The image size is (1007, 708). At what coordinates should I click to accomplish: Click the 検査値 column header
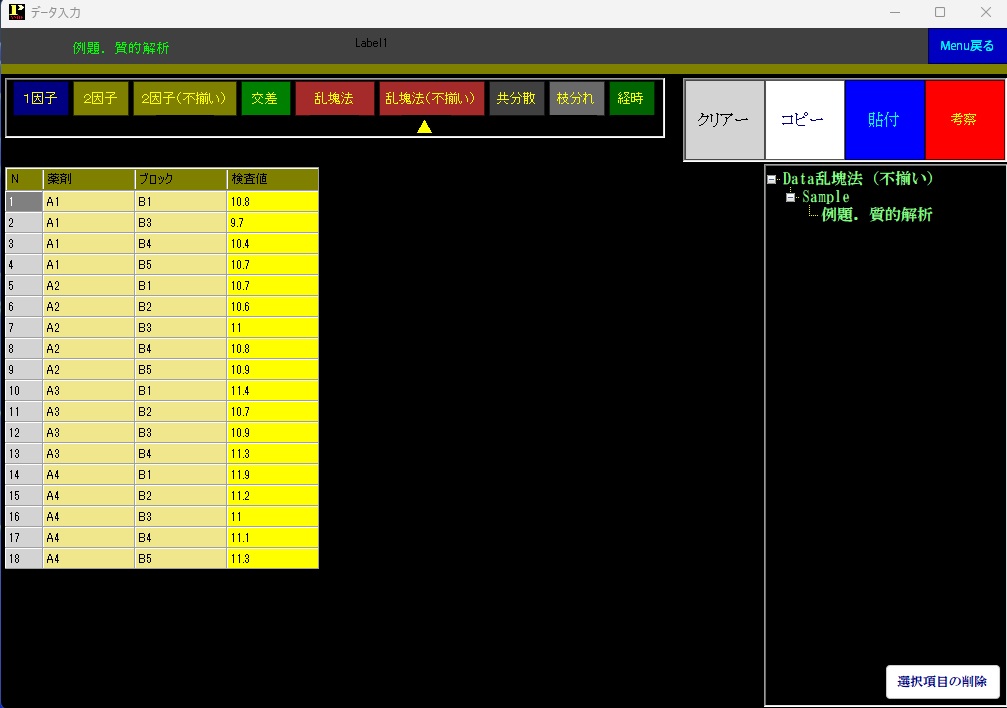(x=272, y=179)
